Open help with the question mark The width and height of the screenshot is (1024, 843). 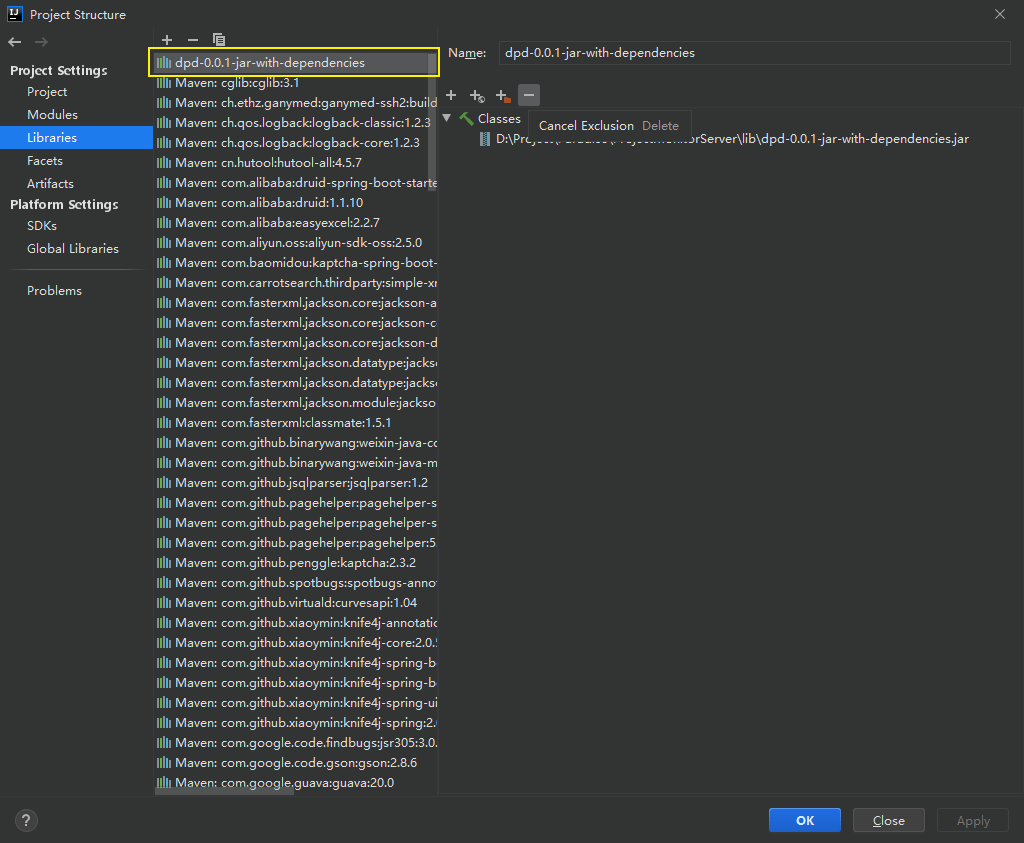(x=26, y=820)
